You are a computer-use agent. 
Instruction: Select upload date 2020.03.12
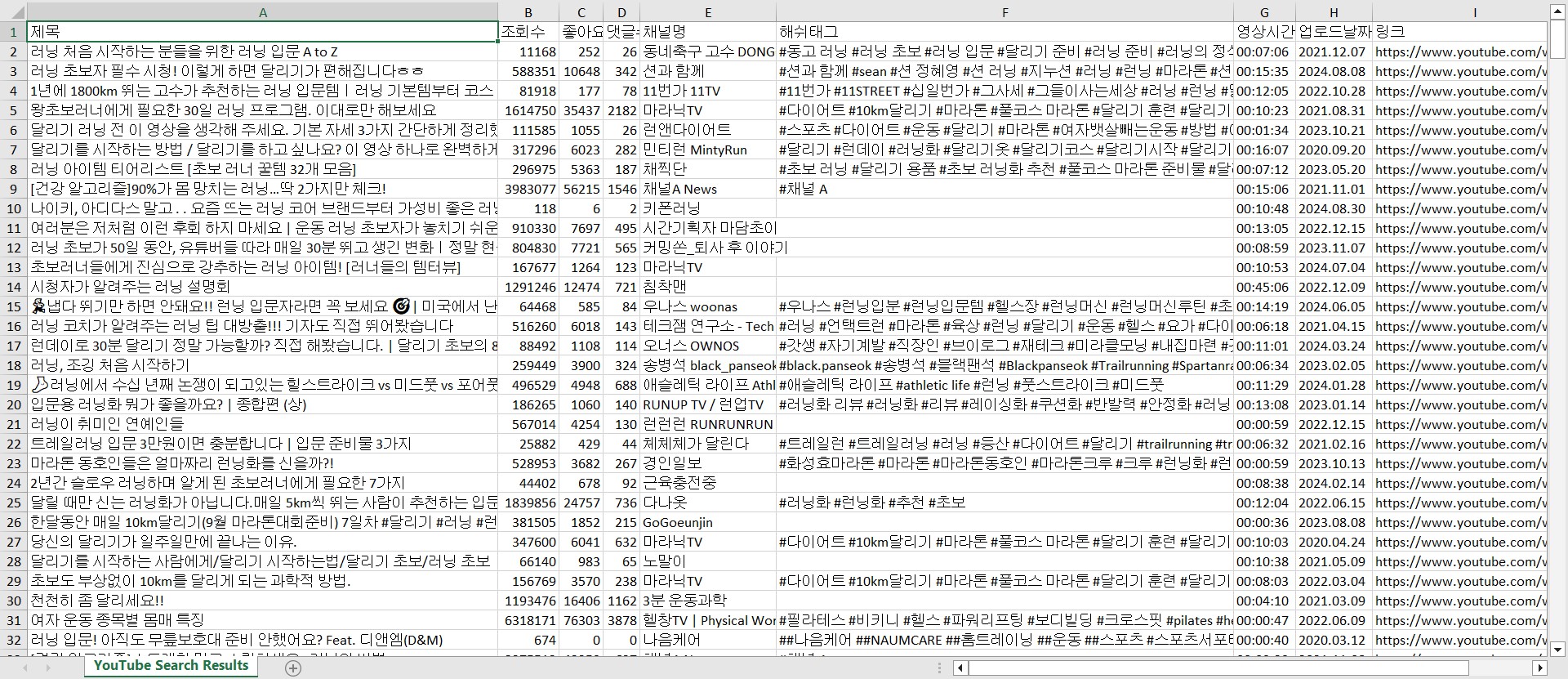point(1334,640)
